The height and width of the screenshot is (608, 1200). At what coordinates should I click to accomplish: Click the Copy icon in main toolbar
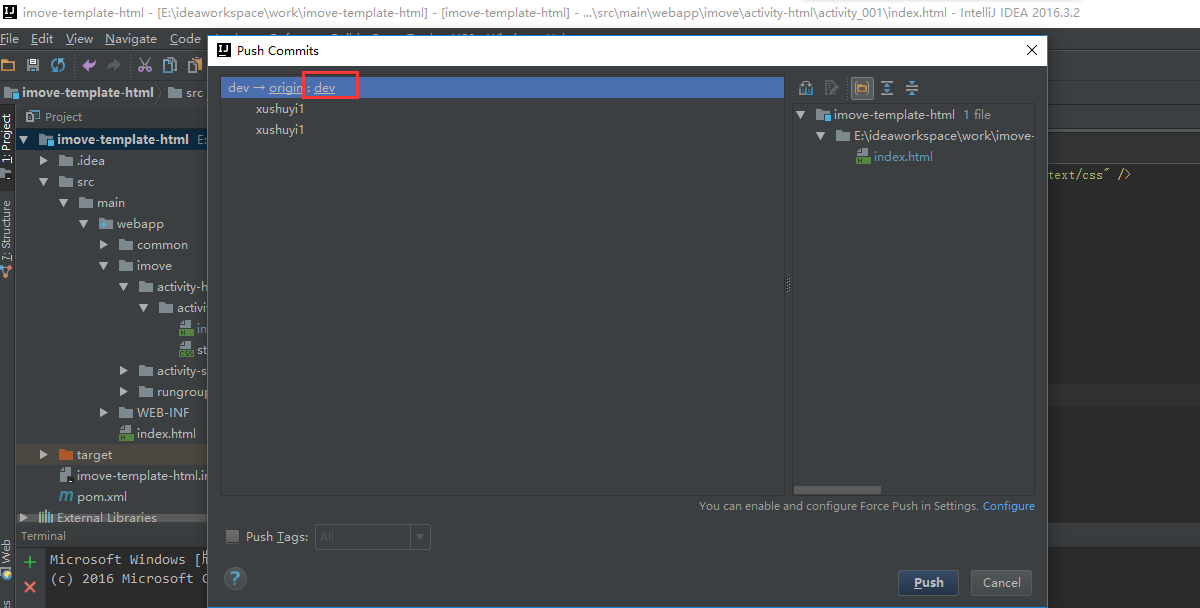pos(169,65)
